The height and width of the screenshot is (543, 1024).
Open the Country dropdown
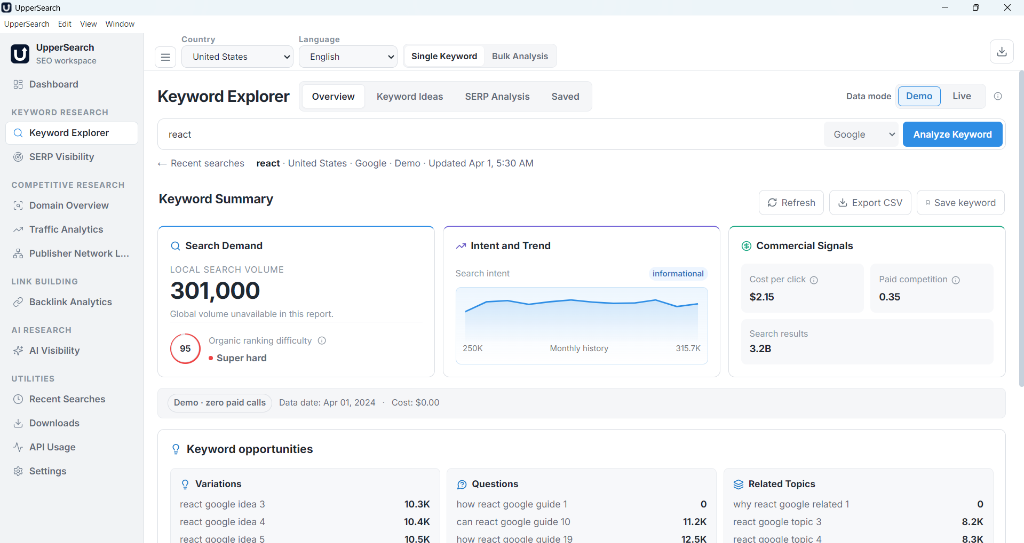(x=237, y=57)
